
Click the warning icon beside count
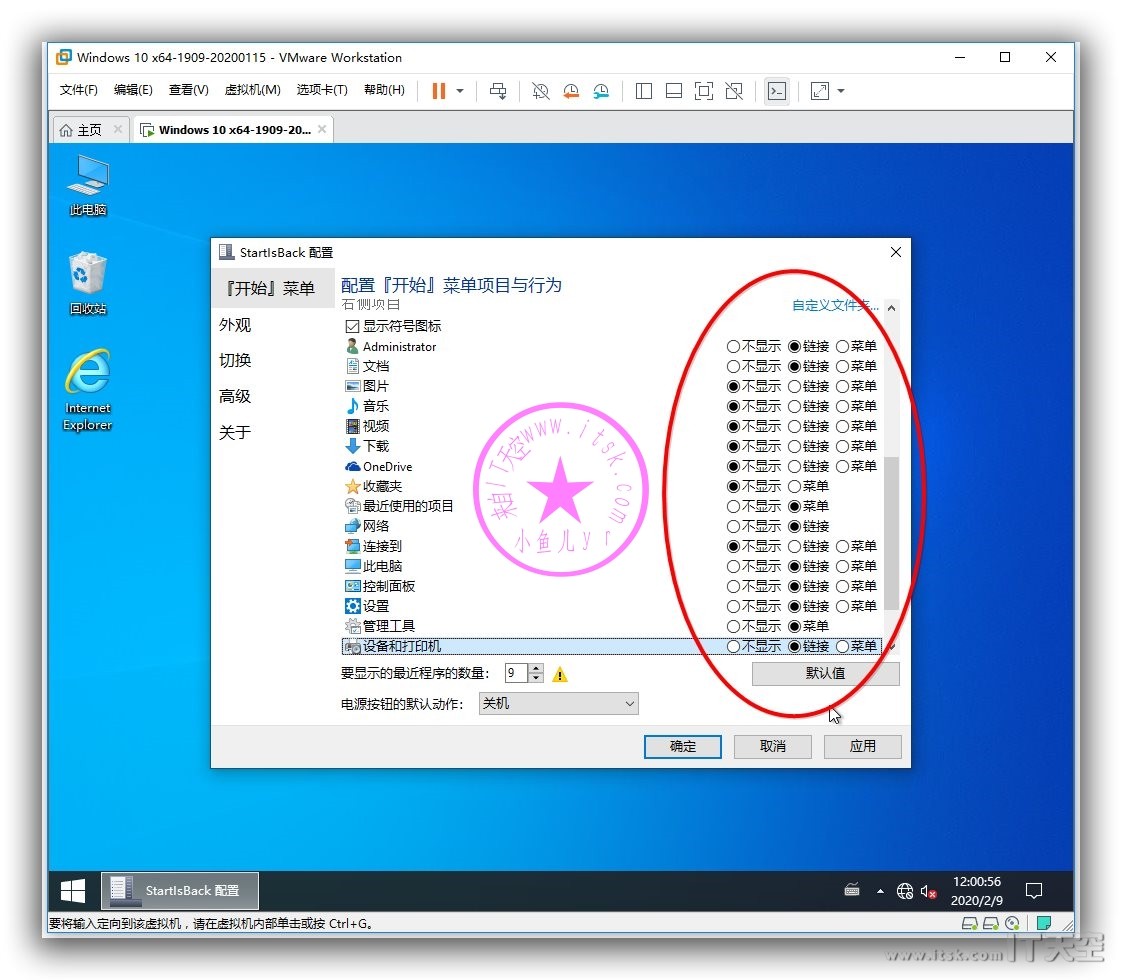pyautogui.click(x=560, y=674)
